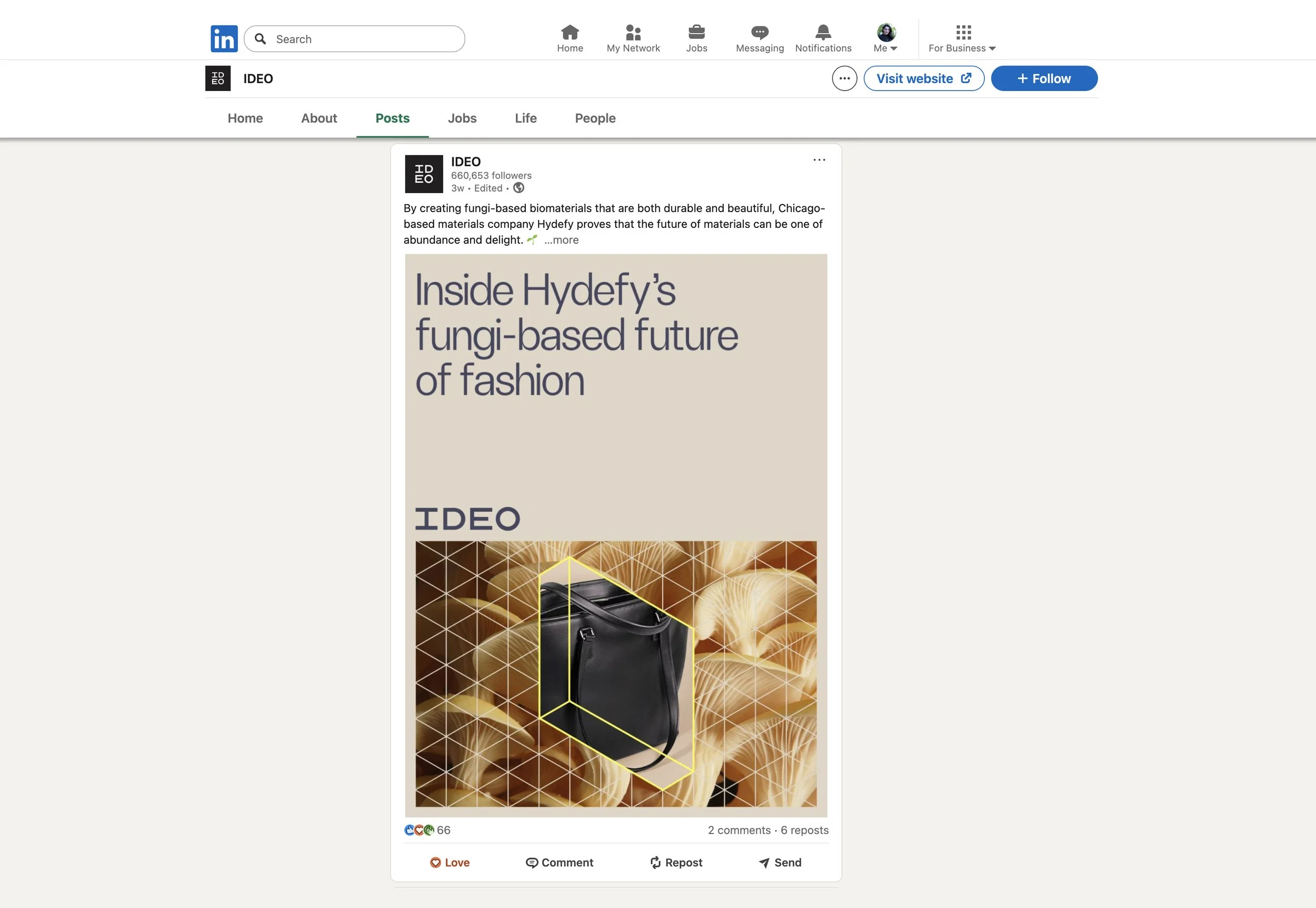This screenshot has height=908, width=1316.
Task: Open the People tab
Action: [x=595, y=118]
